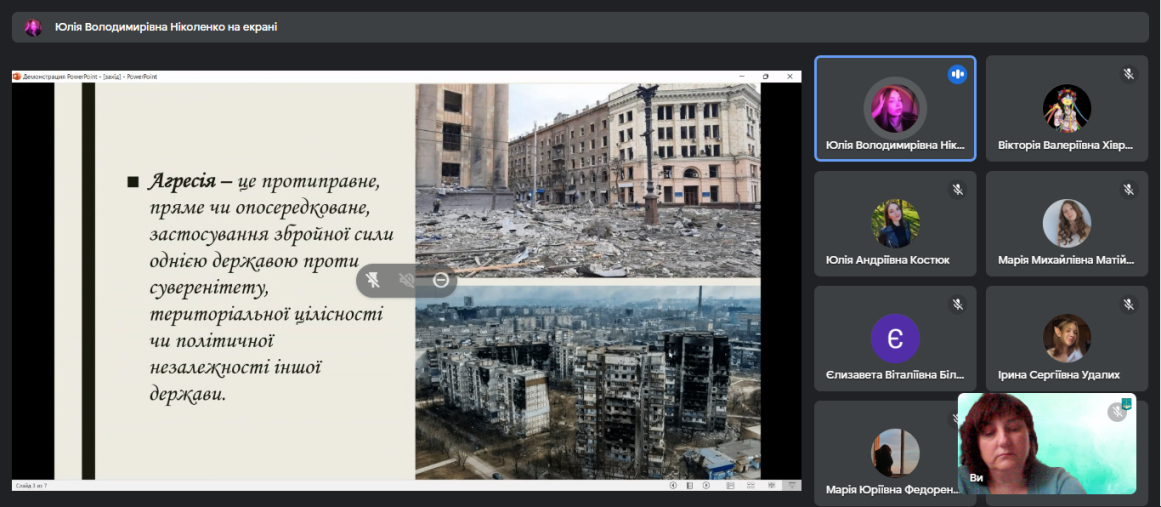Click the destroyed square photo on slide

[588, 180]
